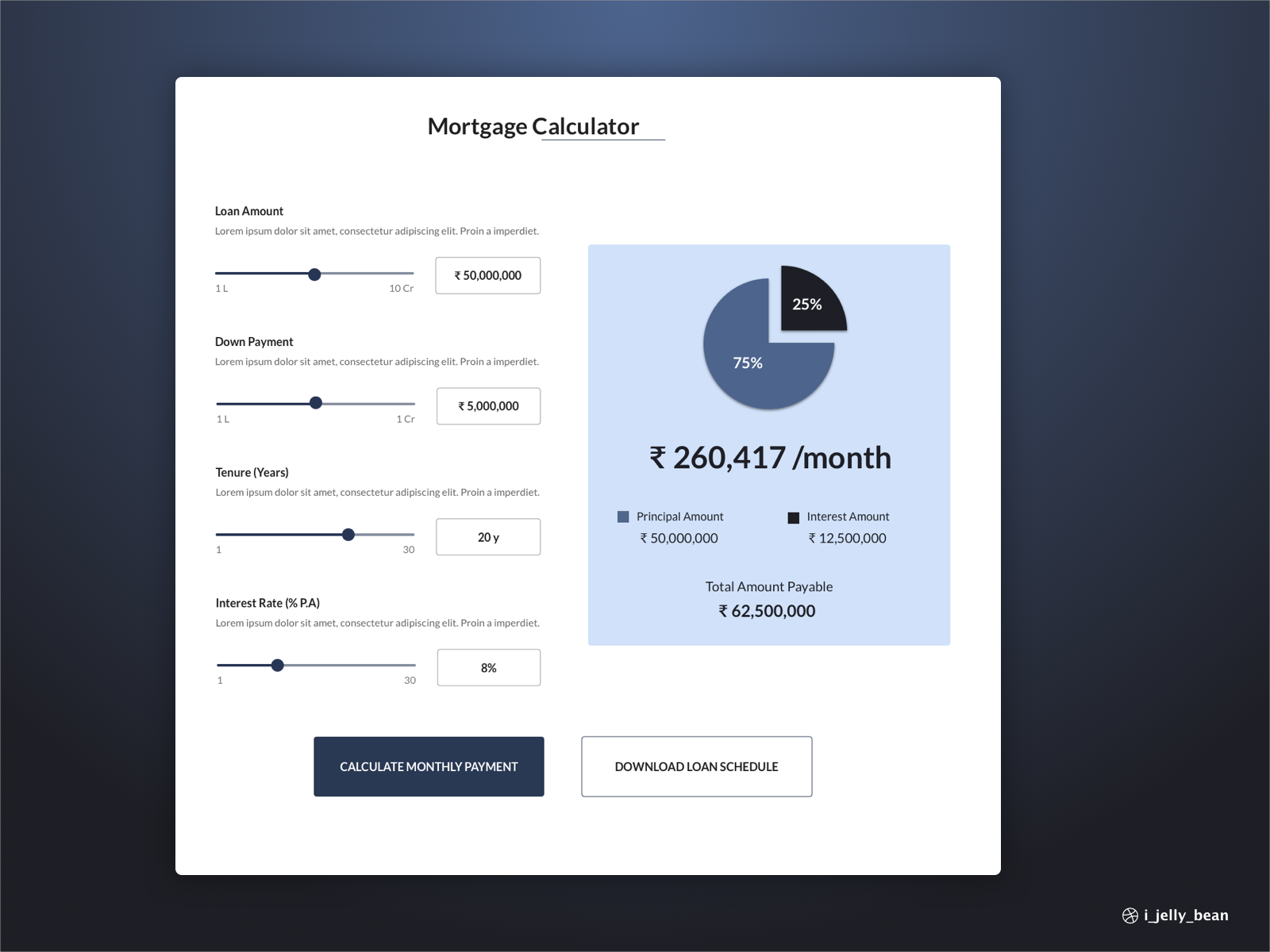Screen dimensions: 1270x952
Task: Click the 1 Cr maximum label
Action: pyautogui.click(x=406, y=420)
